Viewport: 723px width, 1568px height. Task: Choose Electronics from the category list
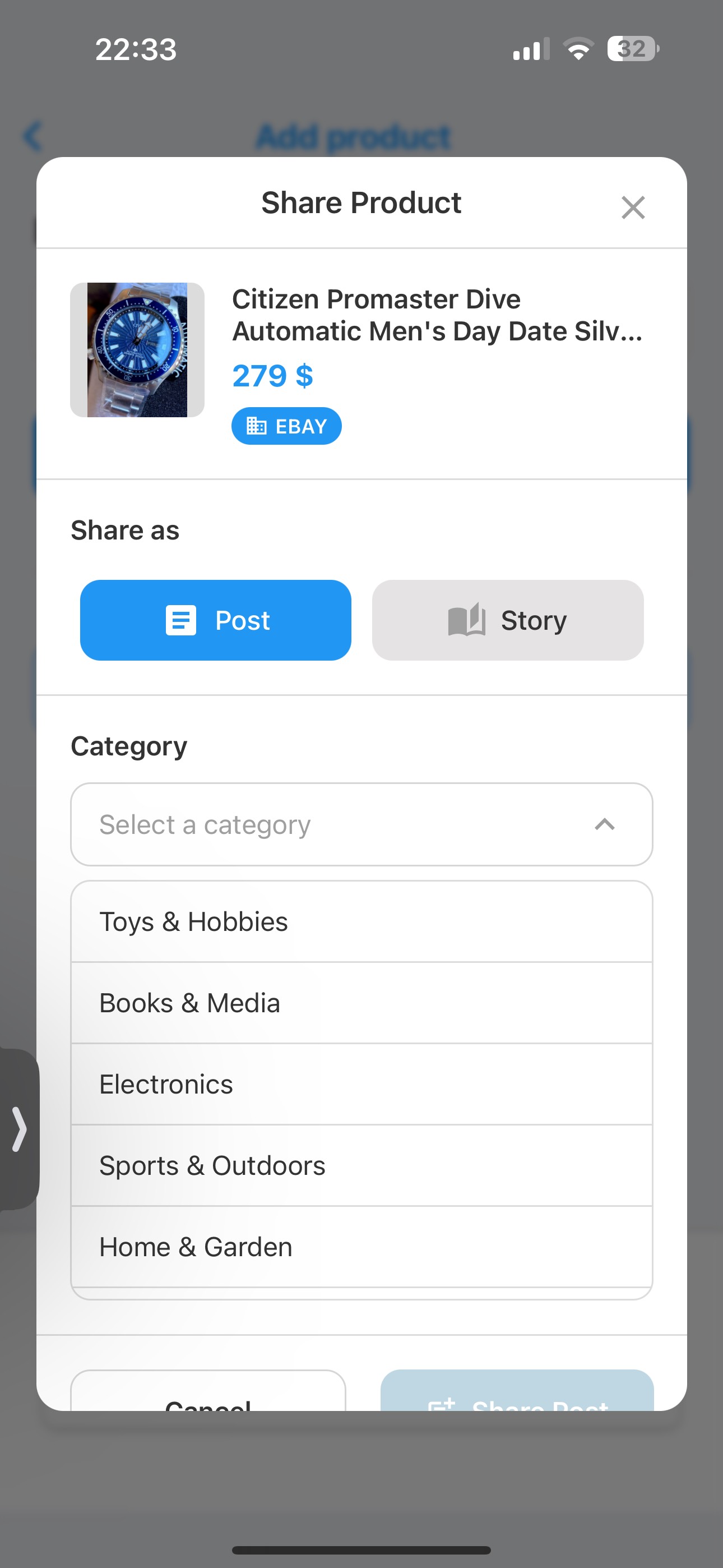pos(361,1084)
